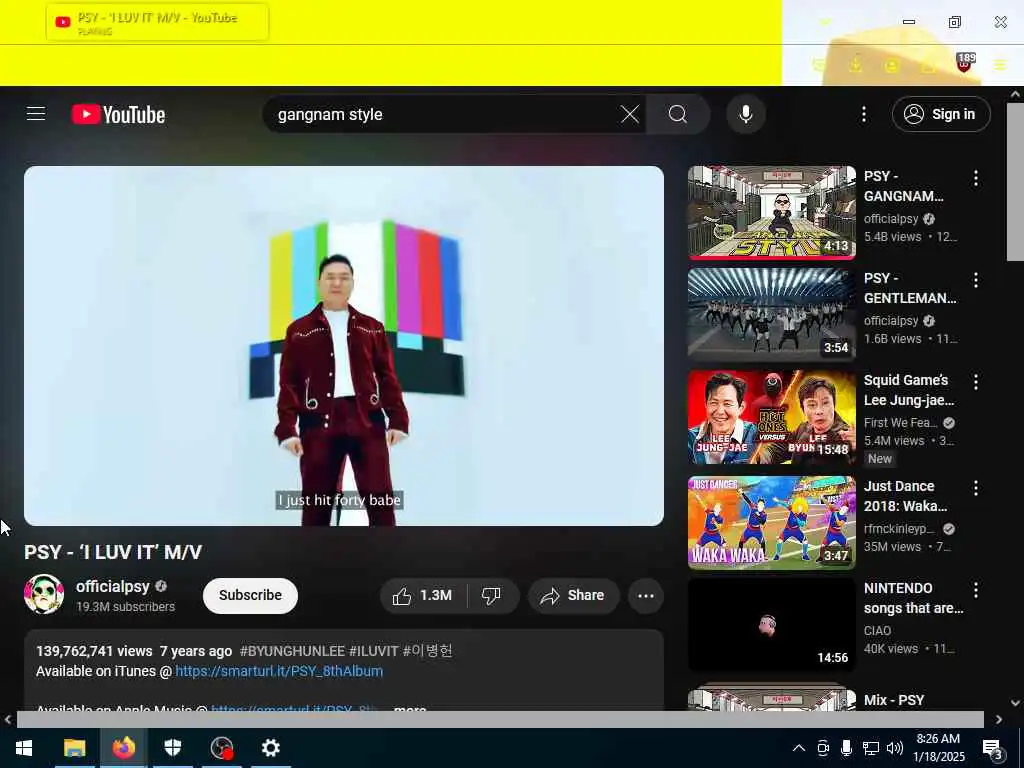Click the scroll right arrow at bottom

pyautogui.click(x=999, y=719)
